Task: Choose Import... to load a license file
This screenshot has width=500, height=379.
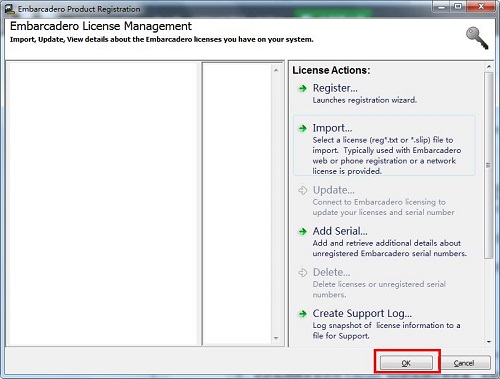Action: [x=332, y=128]
